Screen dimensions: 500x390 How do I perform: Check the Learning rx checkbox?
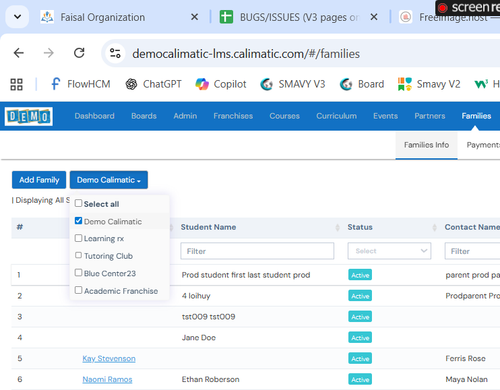(x=78, y=238)
